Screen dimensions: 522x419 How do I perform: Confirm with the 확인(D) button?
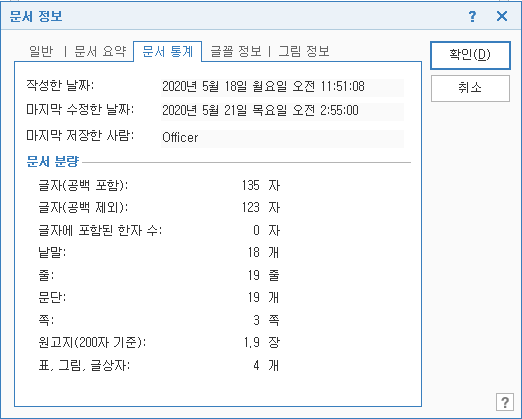(470, 55)
